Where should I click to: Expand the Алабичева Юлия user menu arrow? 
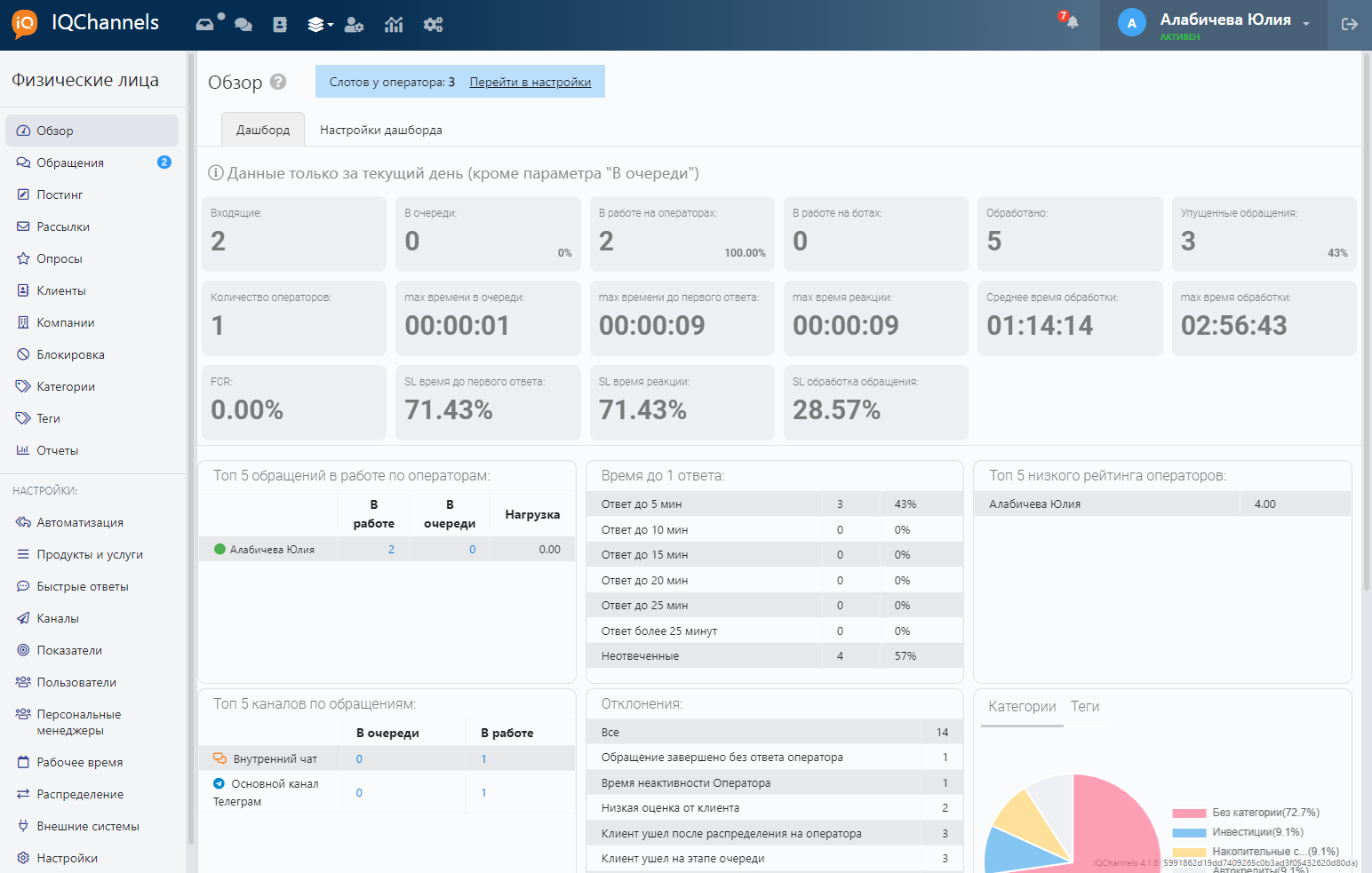pyautogui.click(x=1306, y=24)
